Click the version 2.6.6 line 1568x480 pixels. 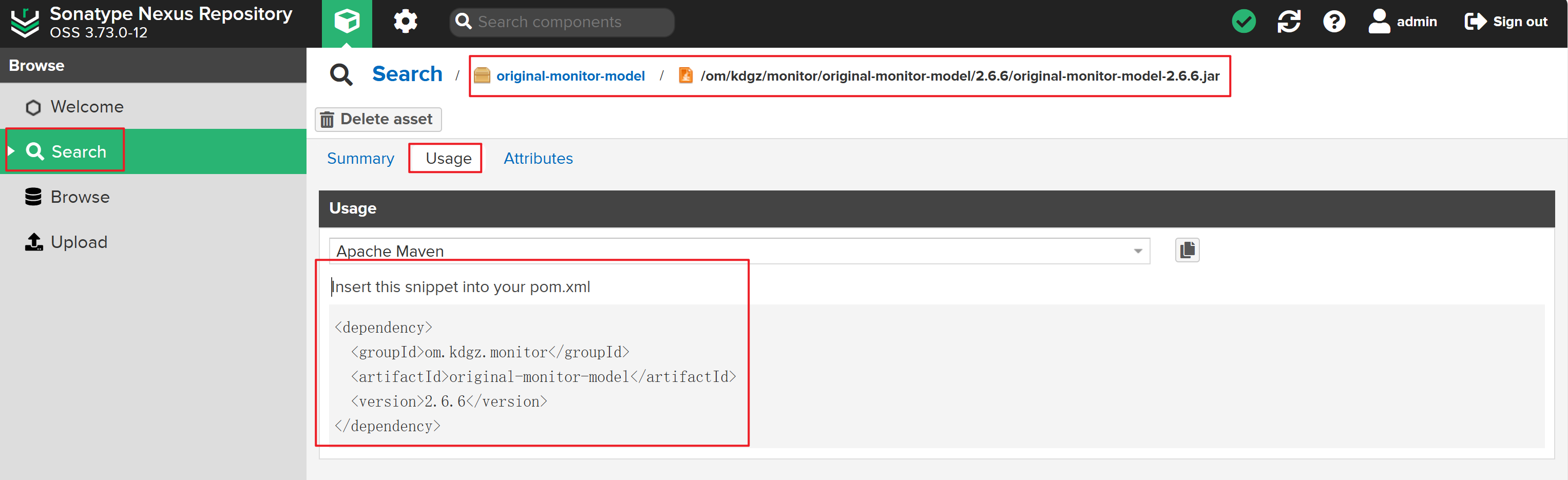[x=449, y=401]
